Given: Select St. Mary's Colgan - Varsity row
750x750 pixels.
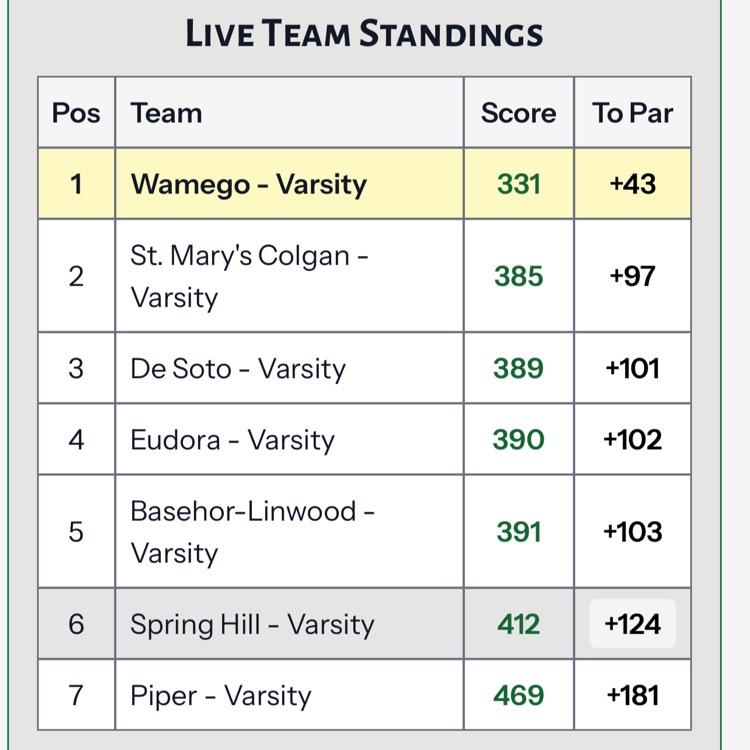Looking at the screenshot, I should (x=250, y=276).
